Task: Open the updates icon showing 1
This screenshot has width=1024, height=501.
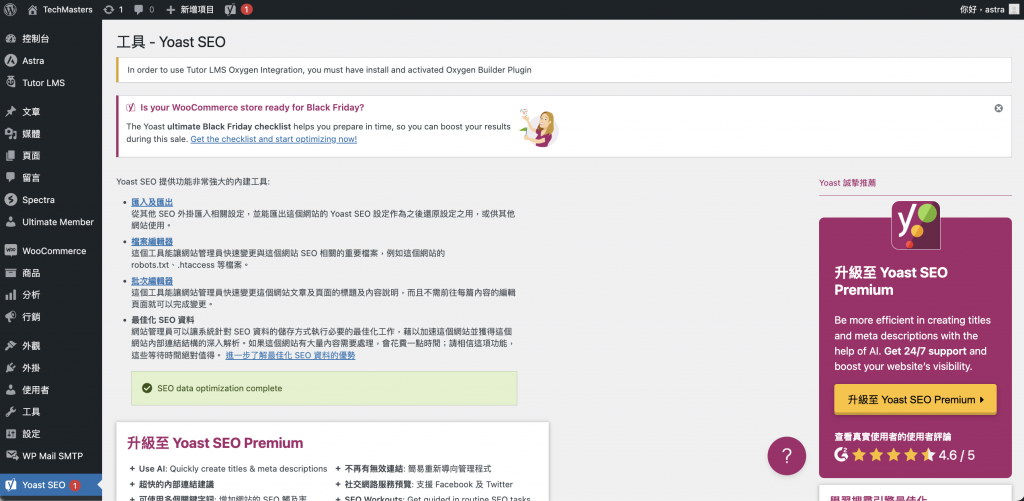Action: (108, 9)
